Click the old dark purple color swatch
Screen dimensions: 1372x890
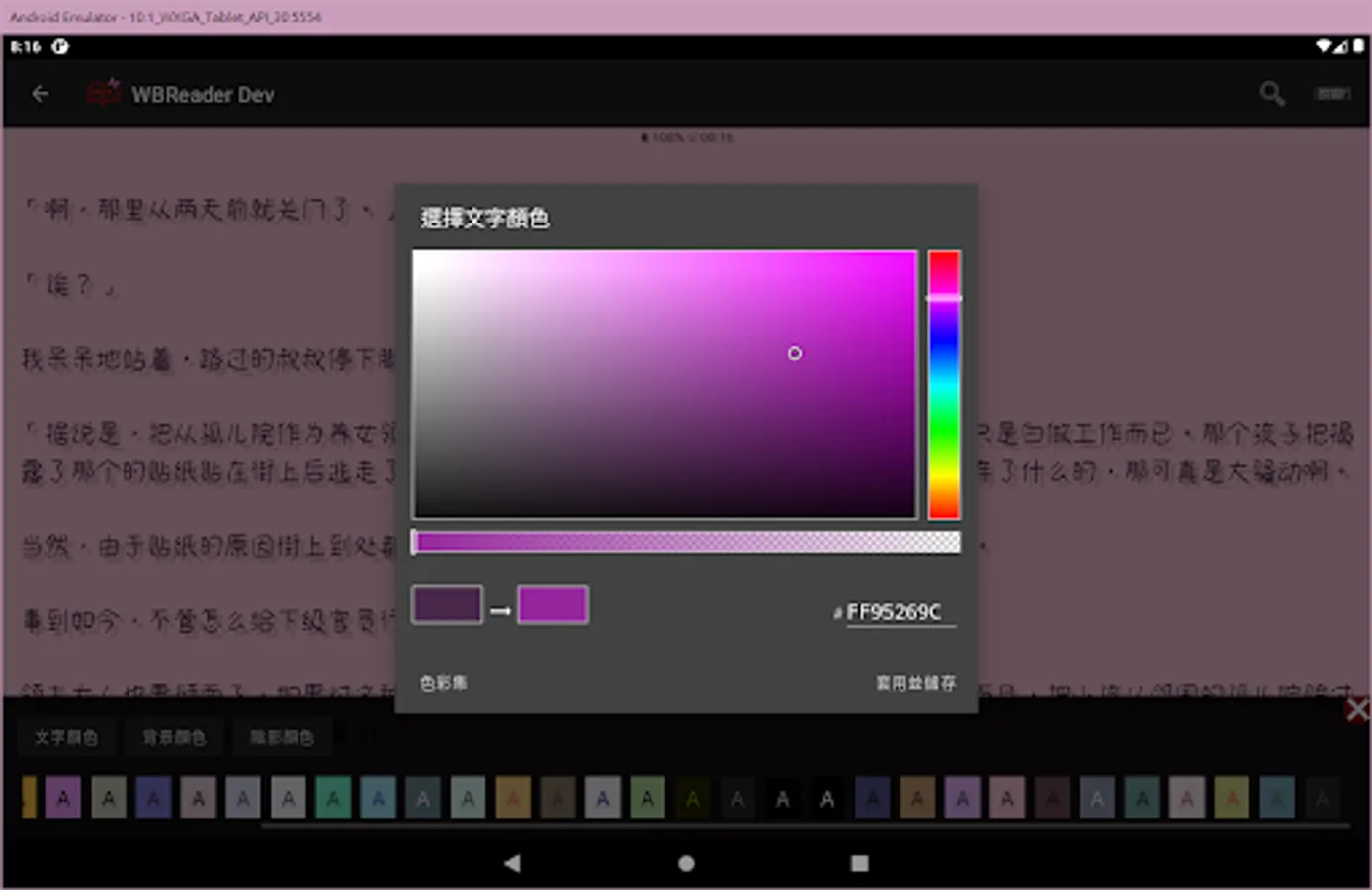tap(448, 604)
